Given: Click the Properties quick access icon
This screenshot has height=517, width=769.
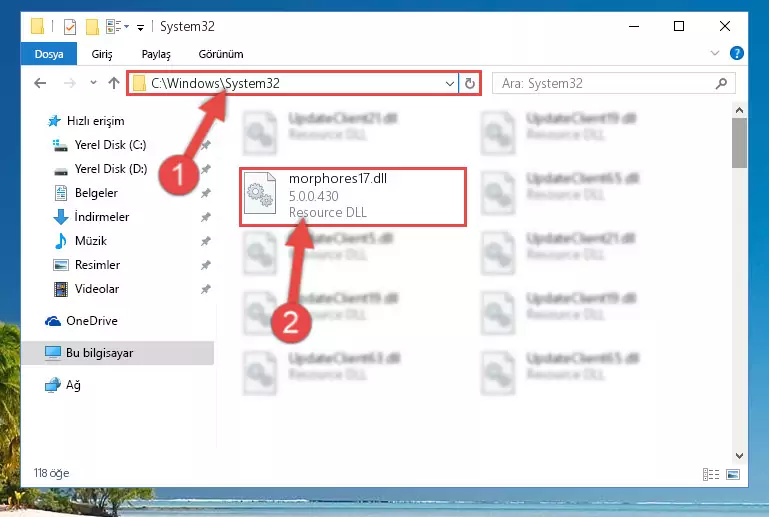Looking at the screenshot, I should pyautogui.click(x=70, y=26).
